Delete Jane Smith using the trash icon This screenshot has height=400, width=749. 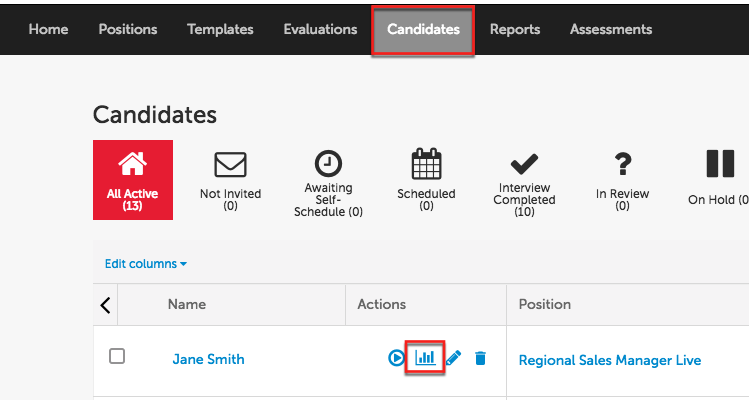click(x=480, y=358)
